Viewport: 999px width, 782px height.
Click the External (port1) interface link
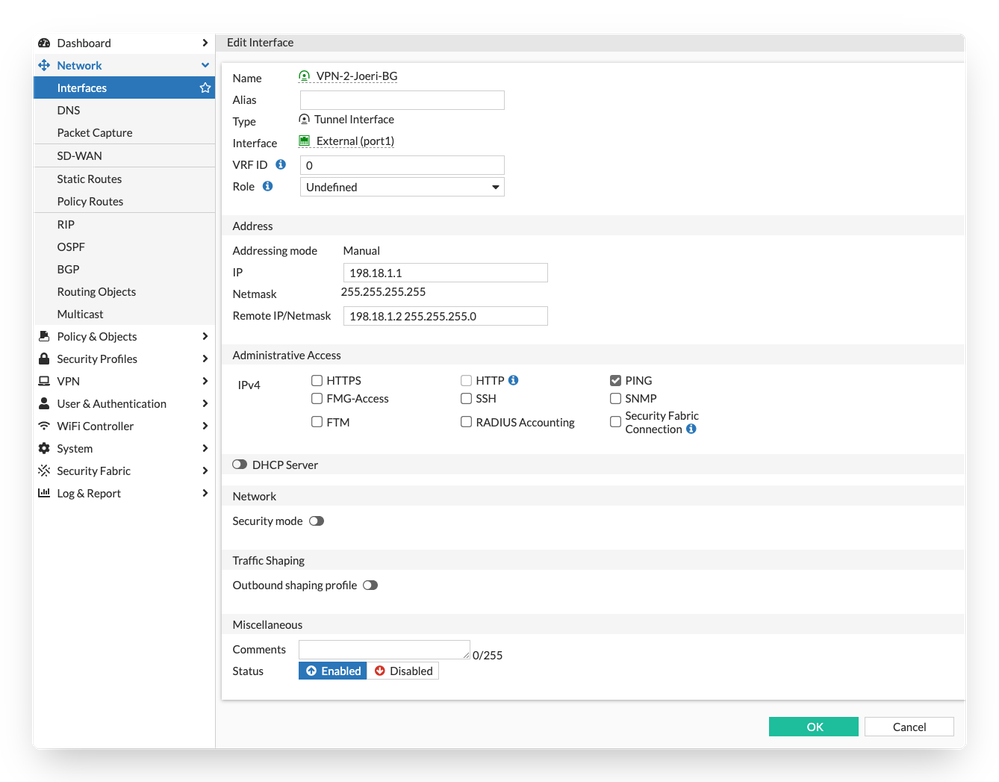pyautogui.click(x=355, y=141)
